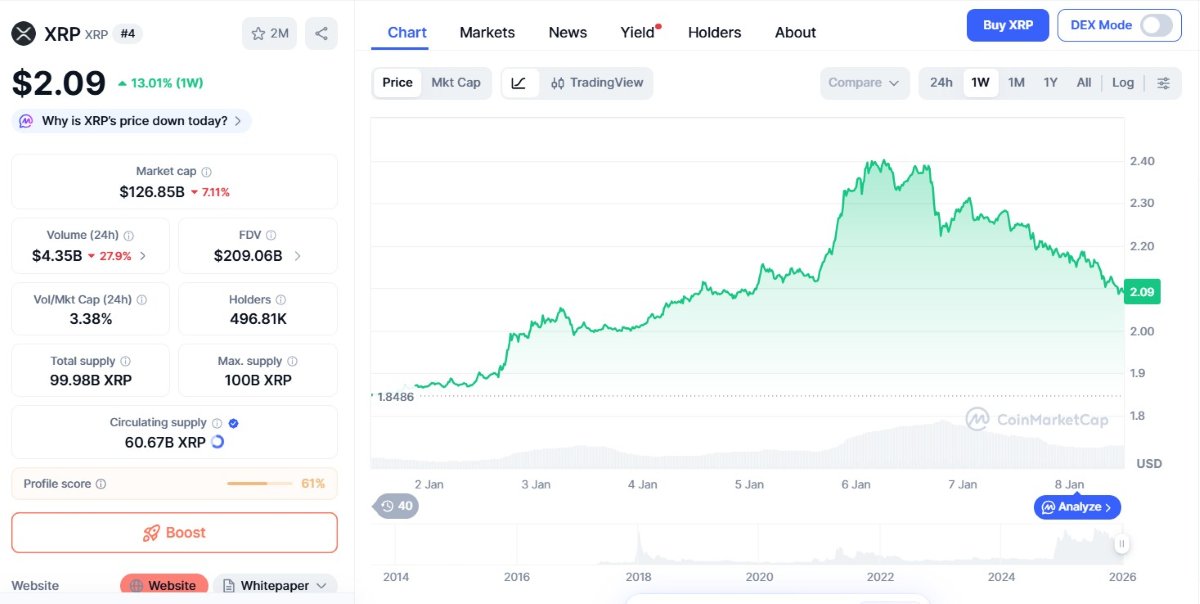Screen dimensions: 1200x604
Task: Select All time range
Action: [1084, 83]
